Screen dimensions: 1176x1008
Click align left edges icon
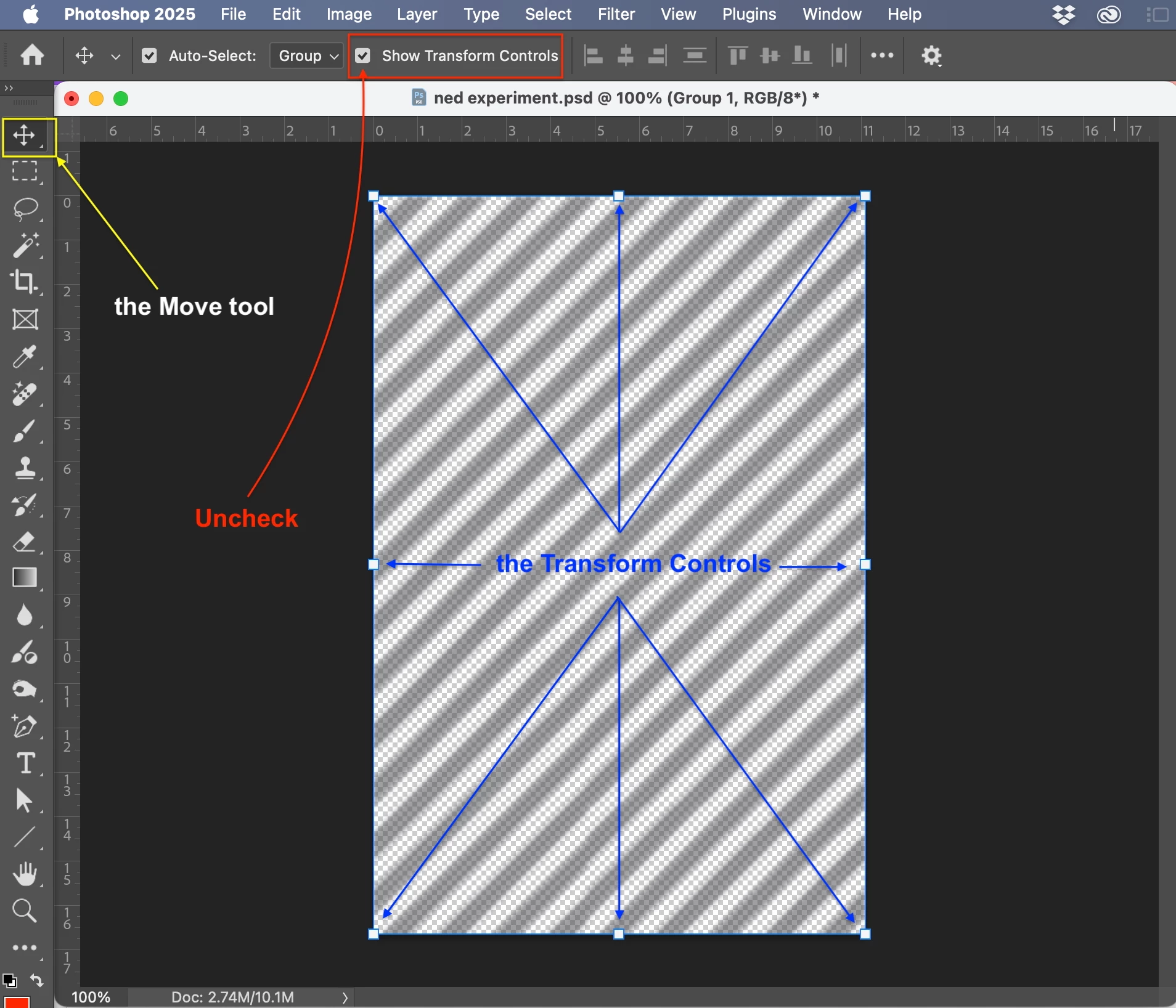pos(593,55)
